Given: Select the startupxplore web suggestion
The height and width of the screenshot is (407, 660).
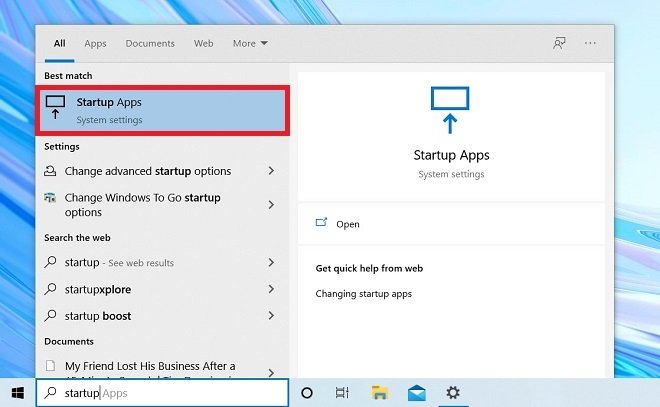Looking at the screenshot, I should [162, 289].
